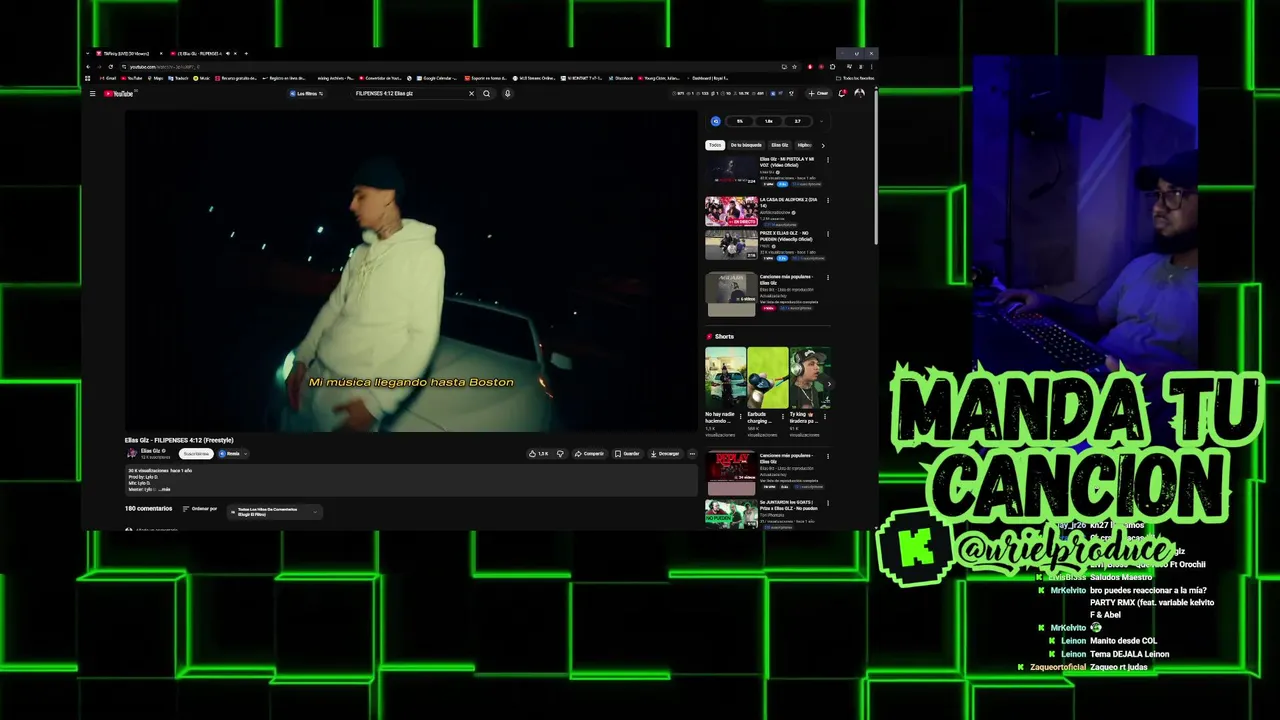Click the 5% chip in extension bar

tap(740, 121)
